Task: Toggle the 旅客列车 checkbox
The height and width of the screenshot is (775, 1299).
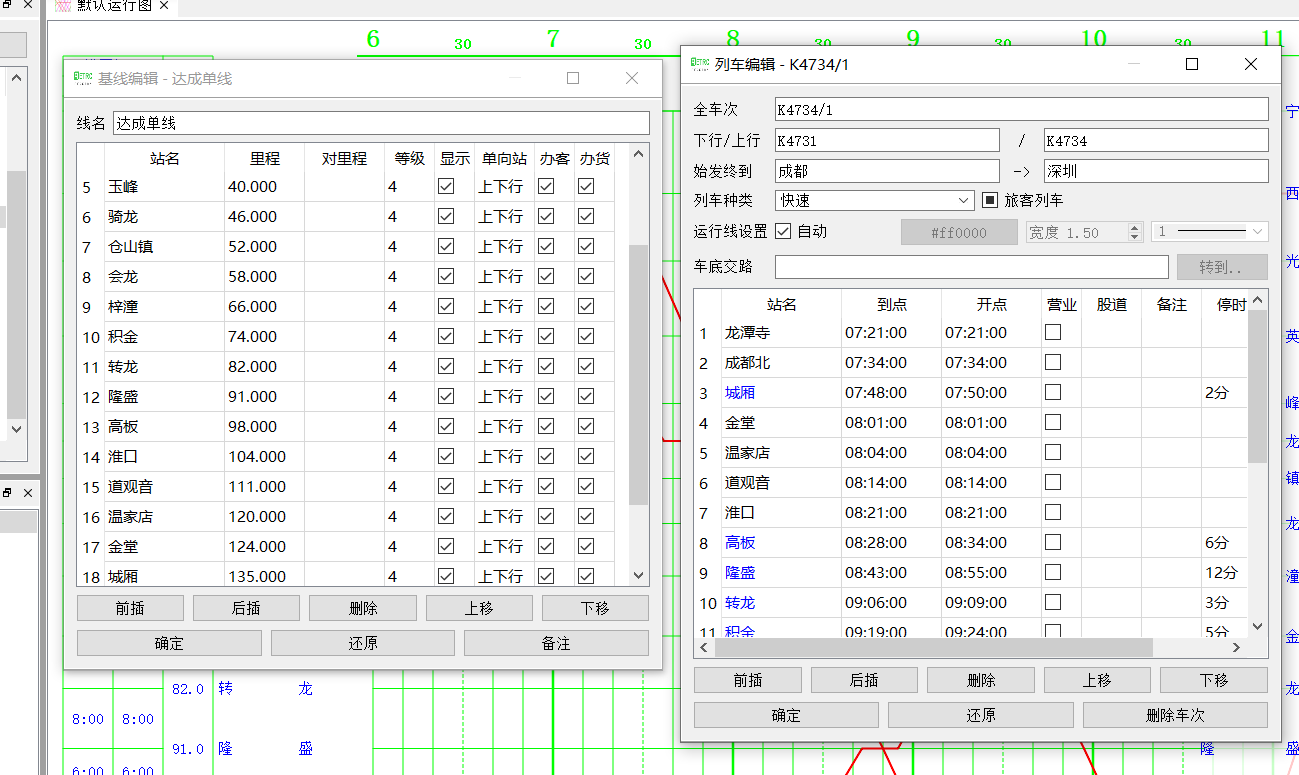Action: click(x=990, y=200)
